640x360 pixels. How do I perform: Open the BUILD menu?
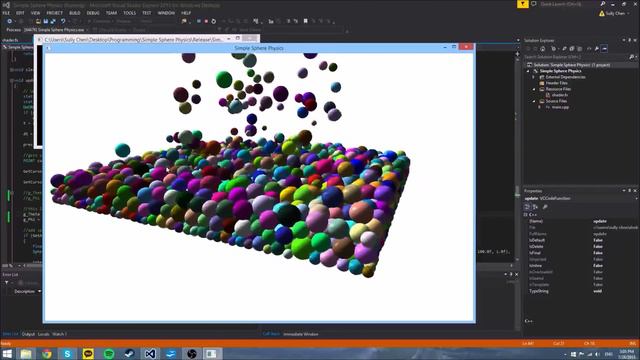point(75,13)
